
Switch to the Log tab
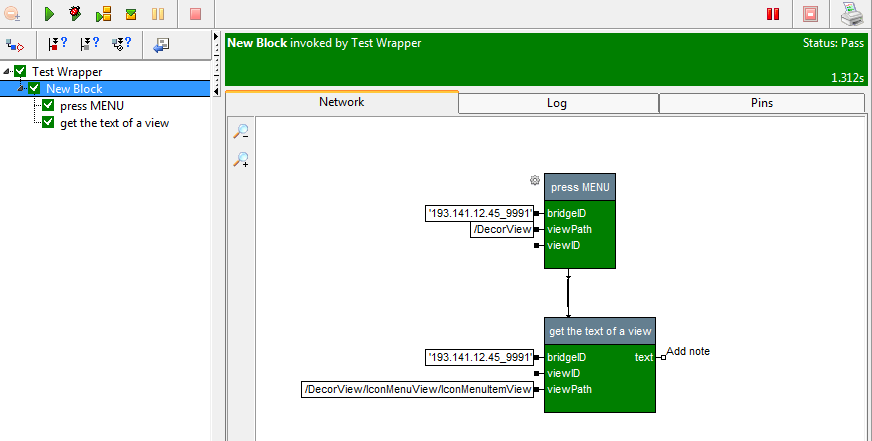[557, 102]
